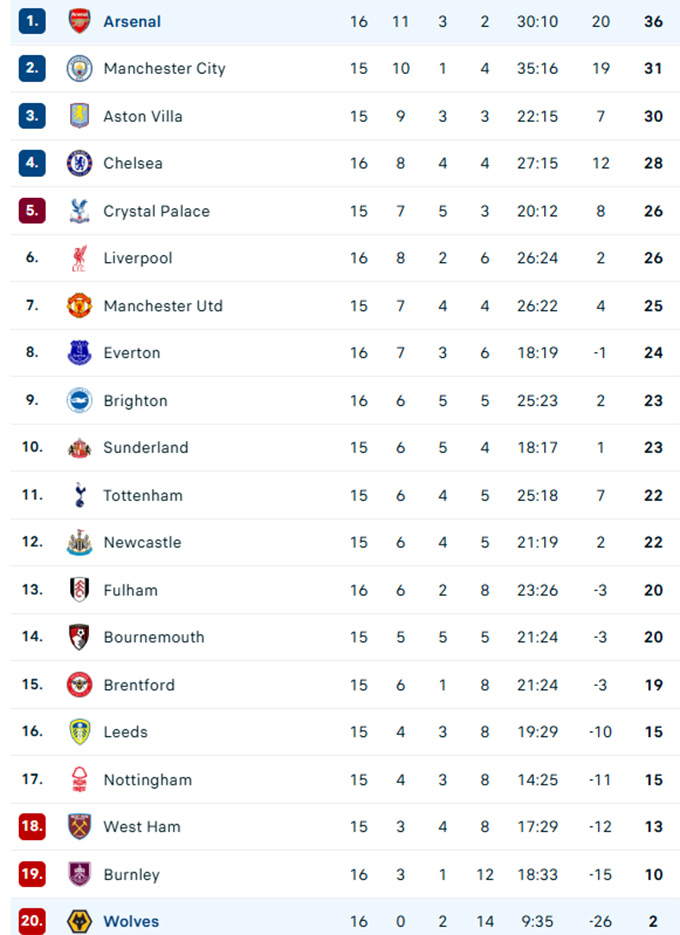
Task: Click the Aston Villa crest icon
Action: [x=79, y=116]
